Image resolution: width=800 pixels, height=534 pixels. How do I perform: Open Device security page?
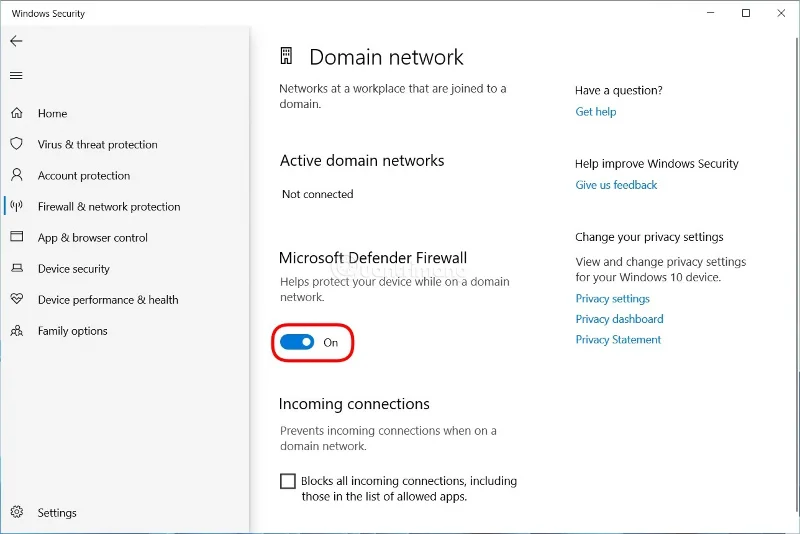73,269
